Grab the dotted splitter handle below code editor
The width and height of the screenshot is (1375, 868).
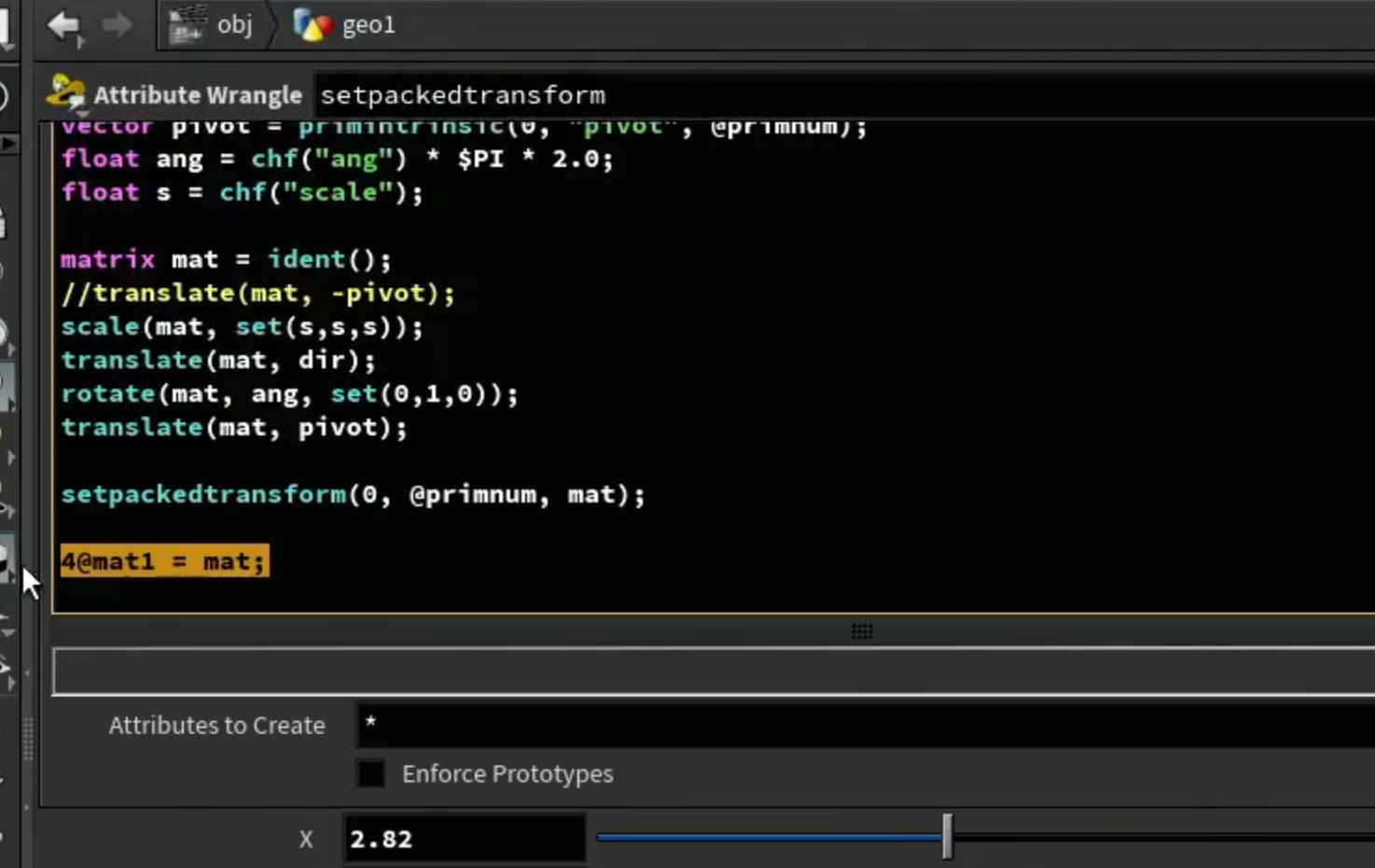(x=862, y=631)
